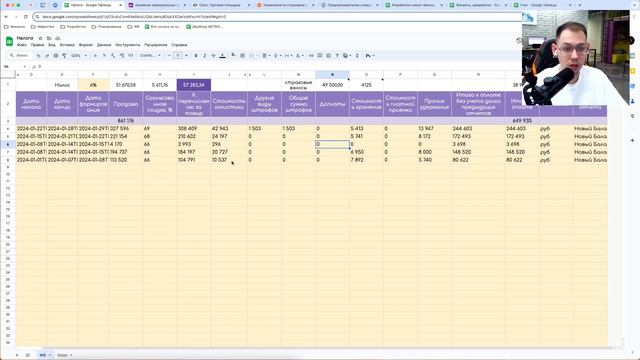Toggle strikethrough formatting
Image resolution: width=640 pixels, height=360 pixels.
(213, 56)
